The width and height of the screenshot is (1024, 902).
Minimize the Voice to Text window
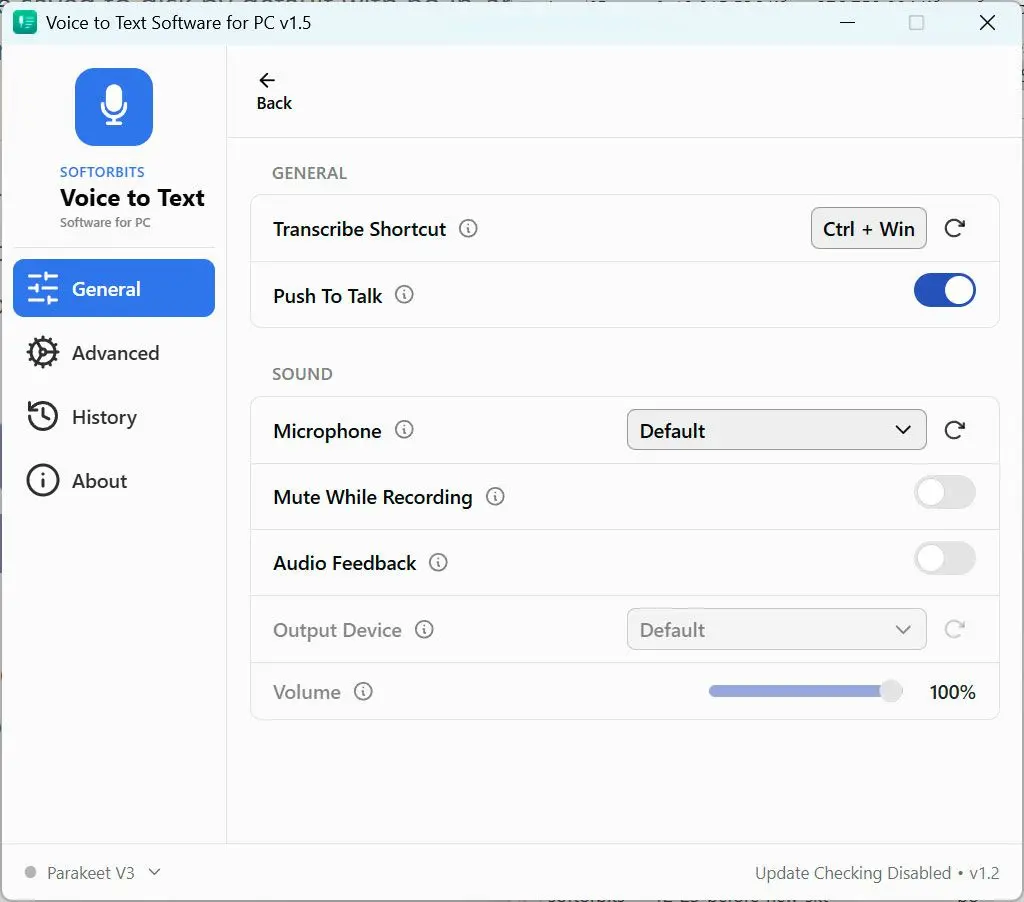[848, 23]
